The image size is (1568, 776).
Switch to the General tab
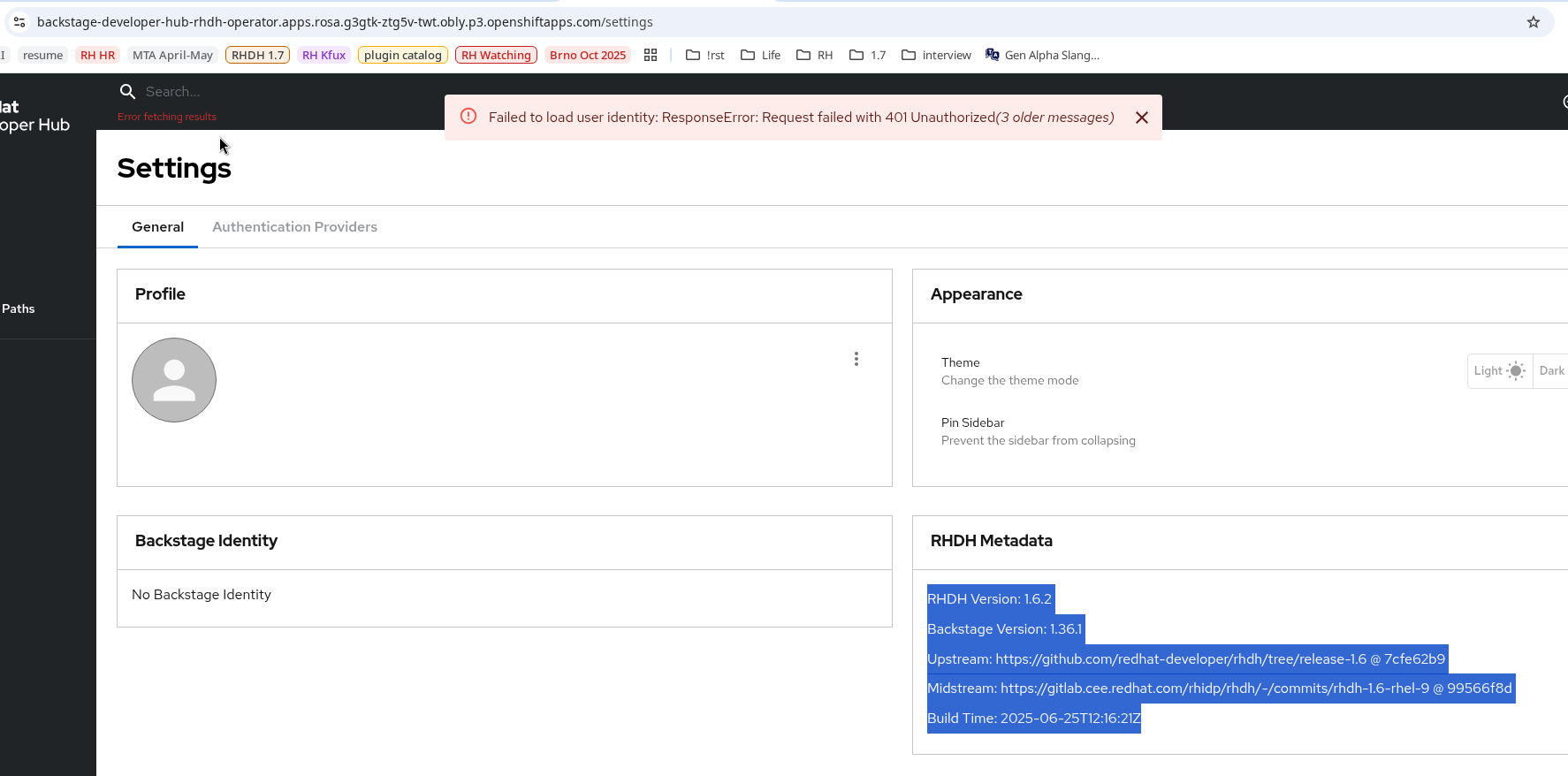158,227
